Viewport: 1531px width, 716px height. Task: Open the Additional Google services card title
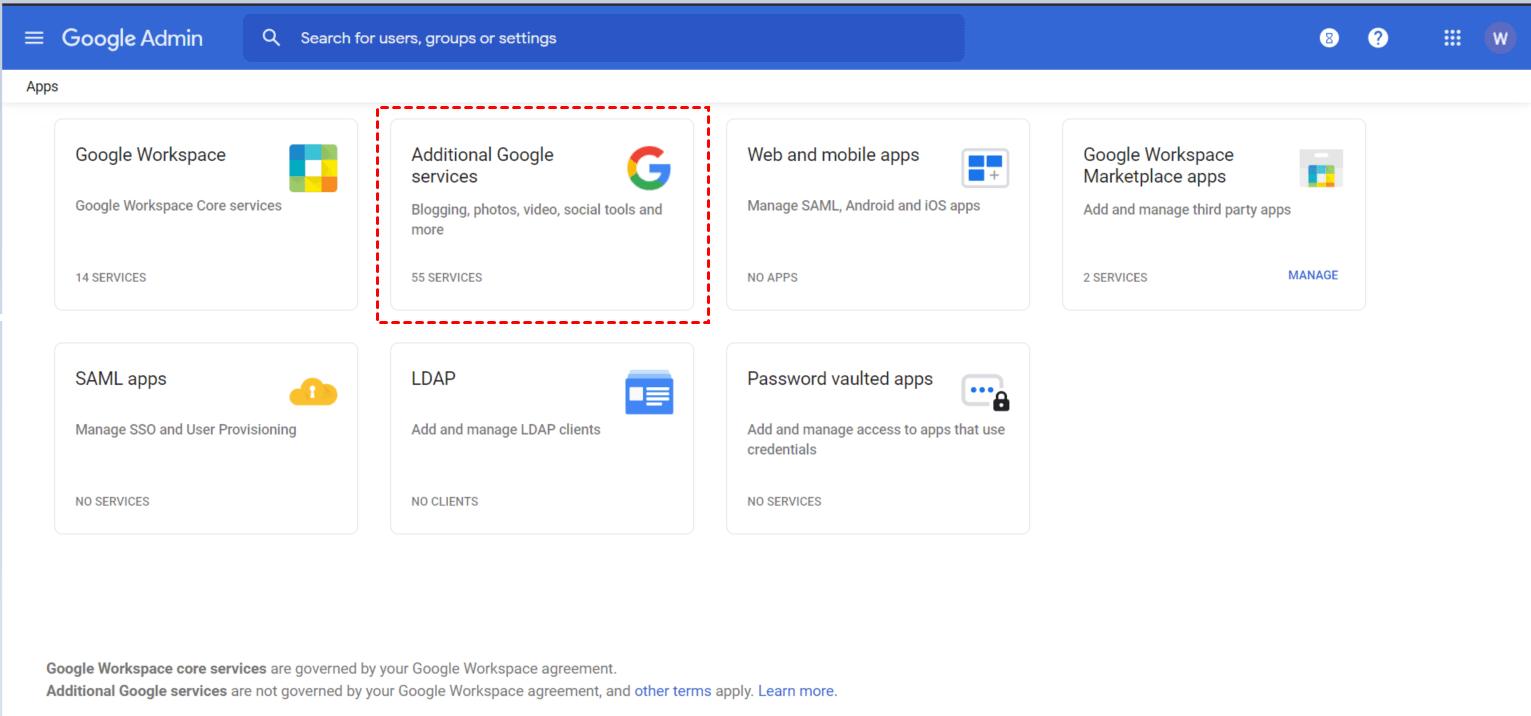[482, 165]
